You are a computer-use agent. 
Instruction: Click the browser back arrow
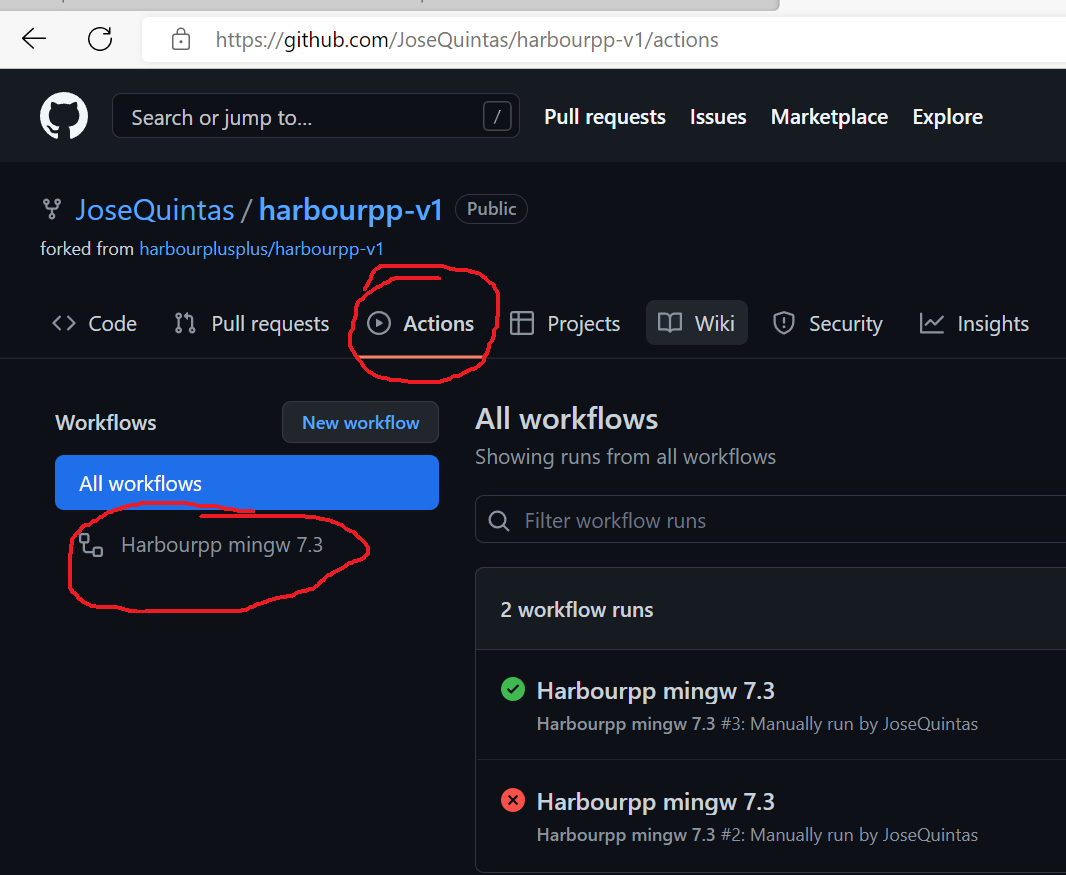(x=34, y=39)
